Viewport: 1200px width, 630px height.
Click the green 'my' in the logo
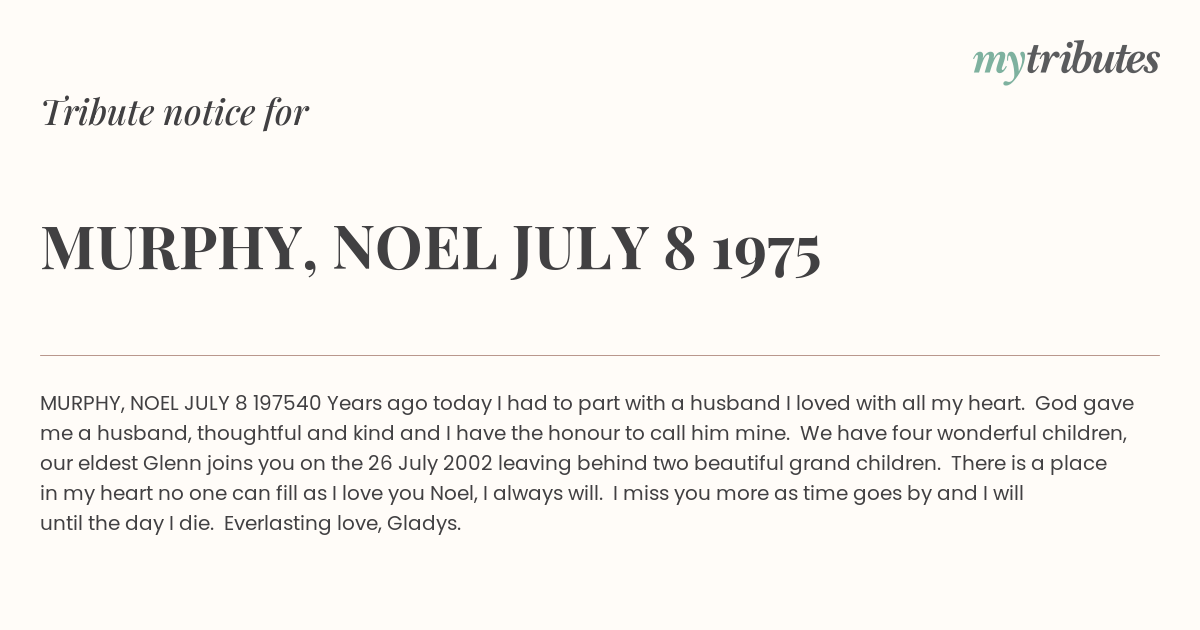coord(998,63)
